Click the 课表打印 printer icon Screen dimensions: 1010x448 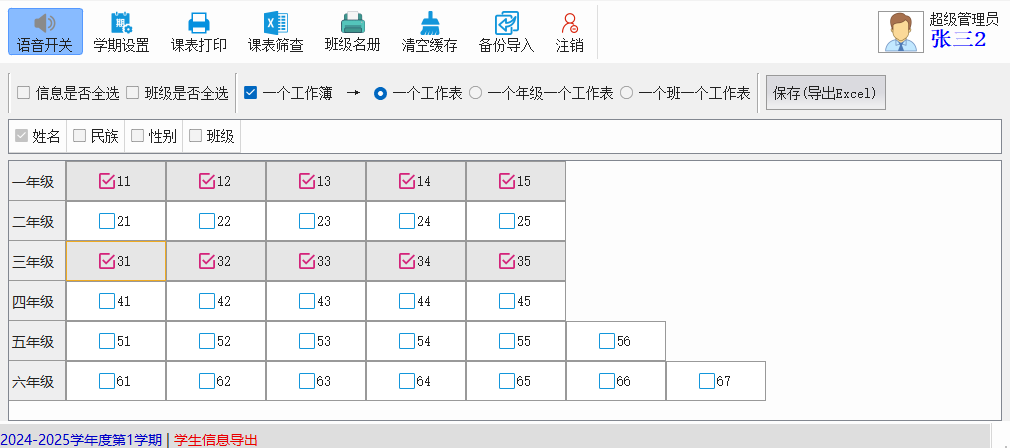[x=198, y=22]
